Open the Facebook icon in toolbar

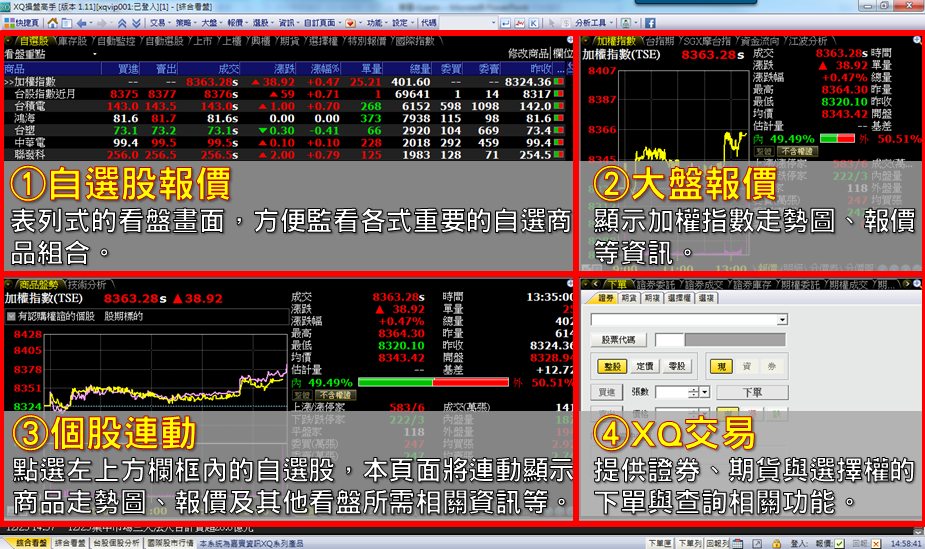[x=650, y=23]
